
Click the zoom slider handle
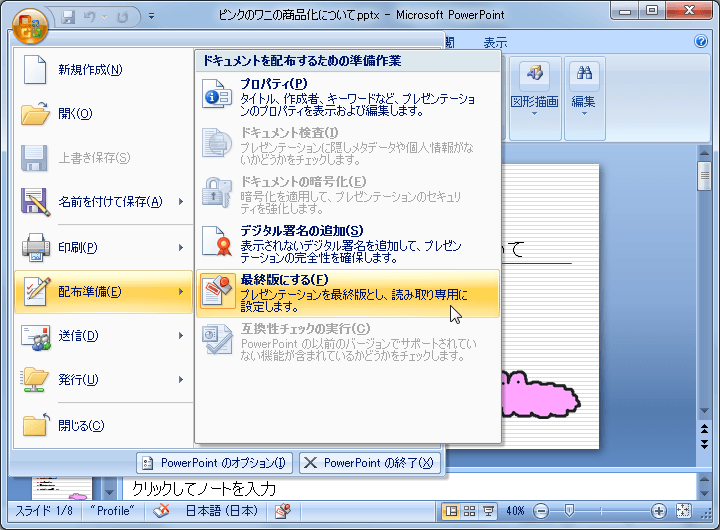[569, 510]
